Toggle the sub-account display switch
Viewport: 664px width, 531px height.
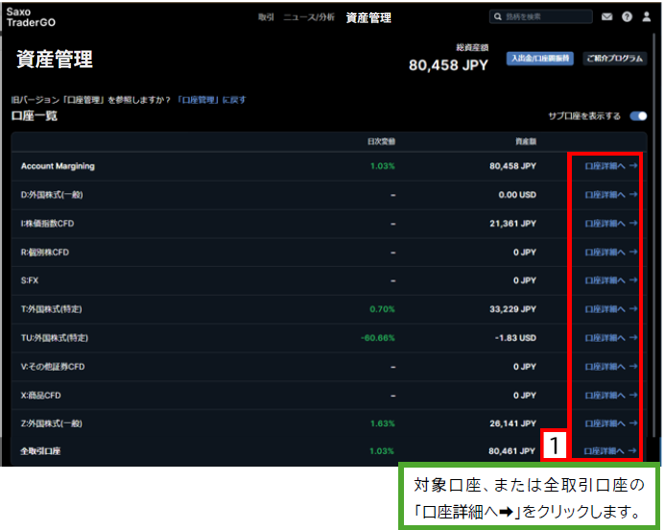[638, 116]
